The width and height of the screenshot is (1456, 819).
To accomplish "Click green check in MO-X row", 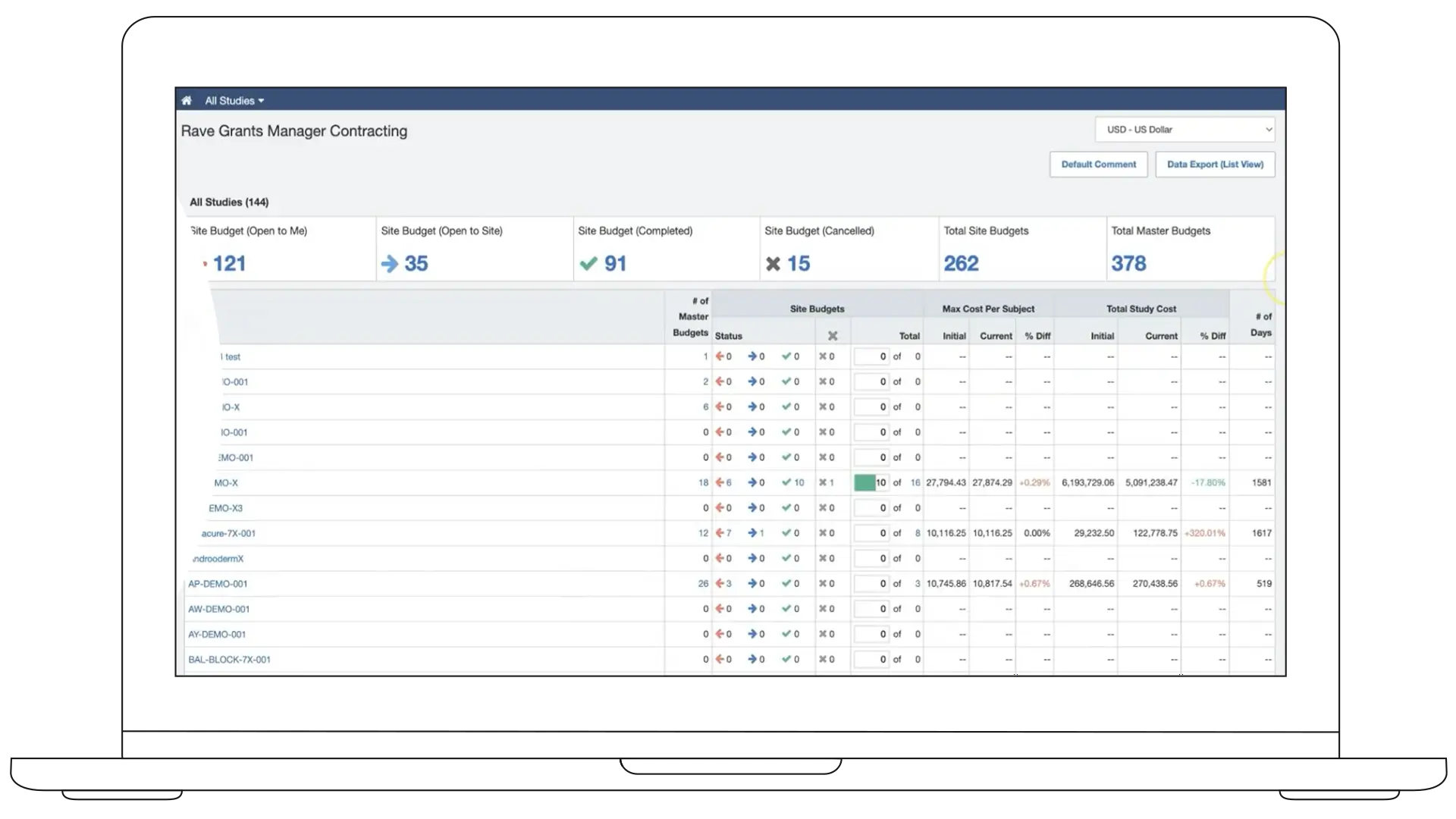I will click(x=786, y=482).
